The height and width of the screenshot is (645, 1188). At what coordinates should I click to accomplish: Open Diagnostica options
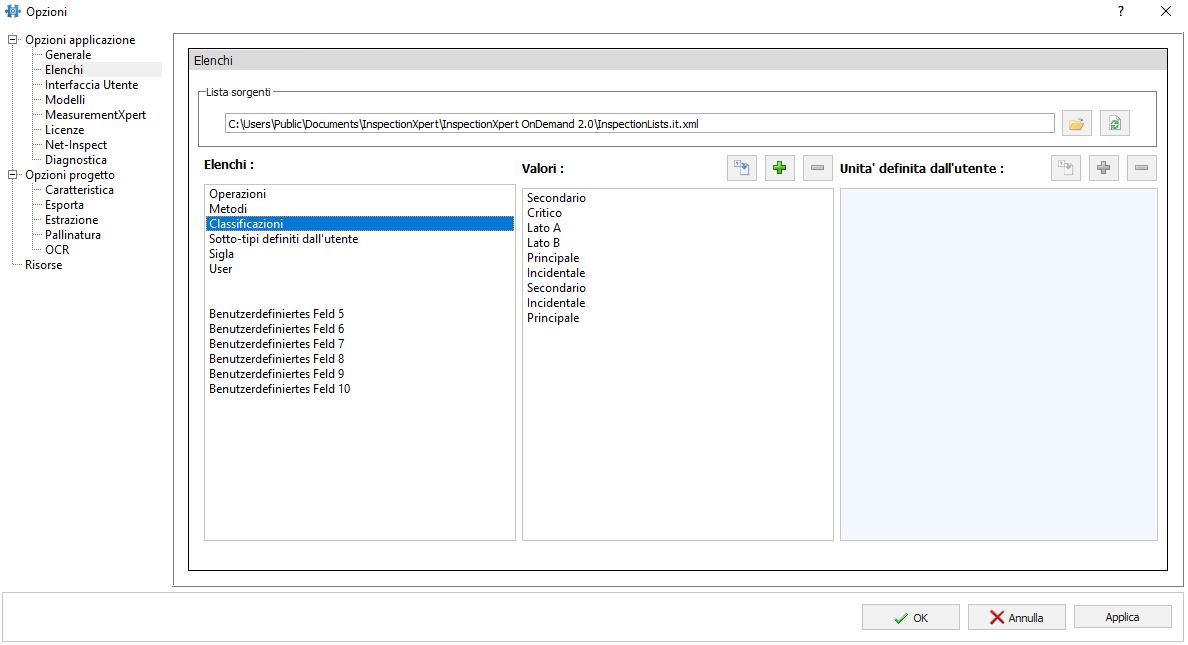pyautogui.click(x=76, y=160)
